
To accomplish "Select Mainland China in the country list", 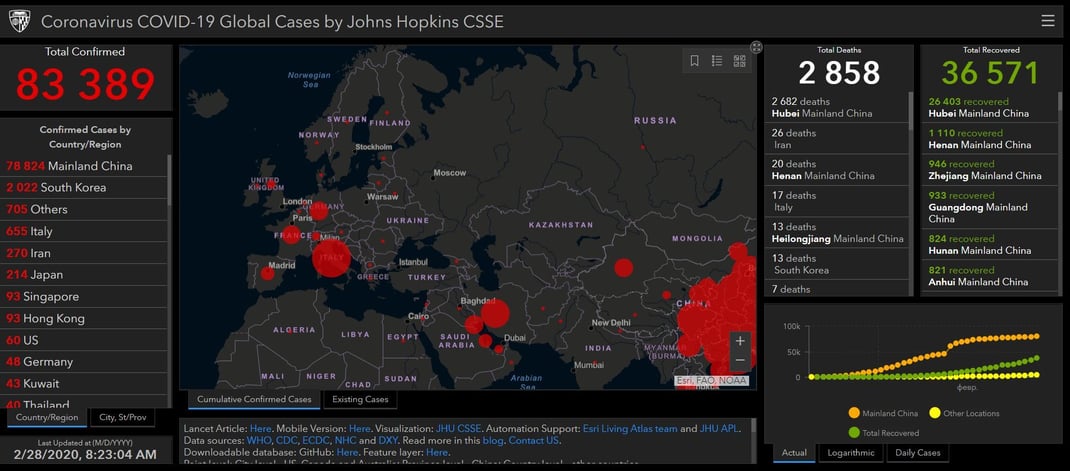I will (x=70, y=166).
